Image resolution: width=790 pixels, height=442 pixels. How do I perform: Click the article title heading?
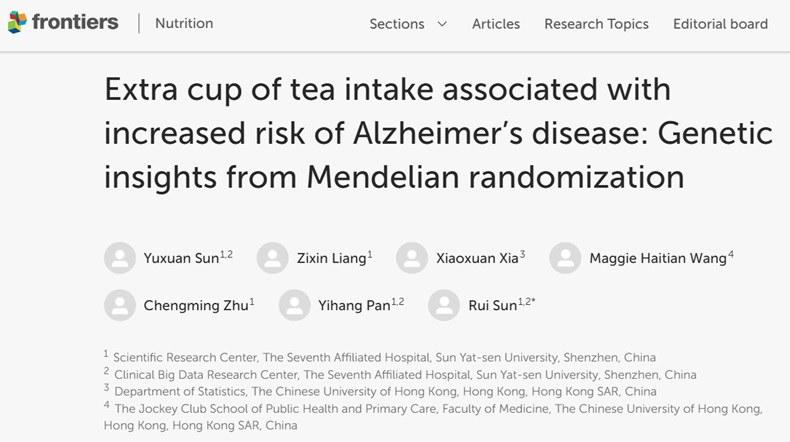(x=438, y=133)
